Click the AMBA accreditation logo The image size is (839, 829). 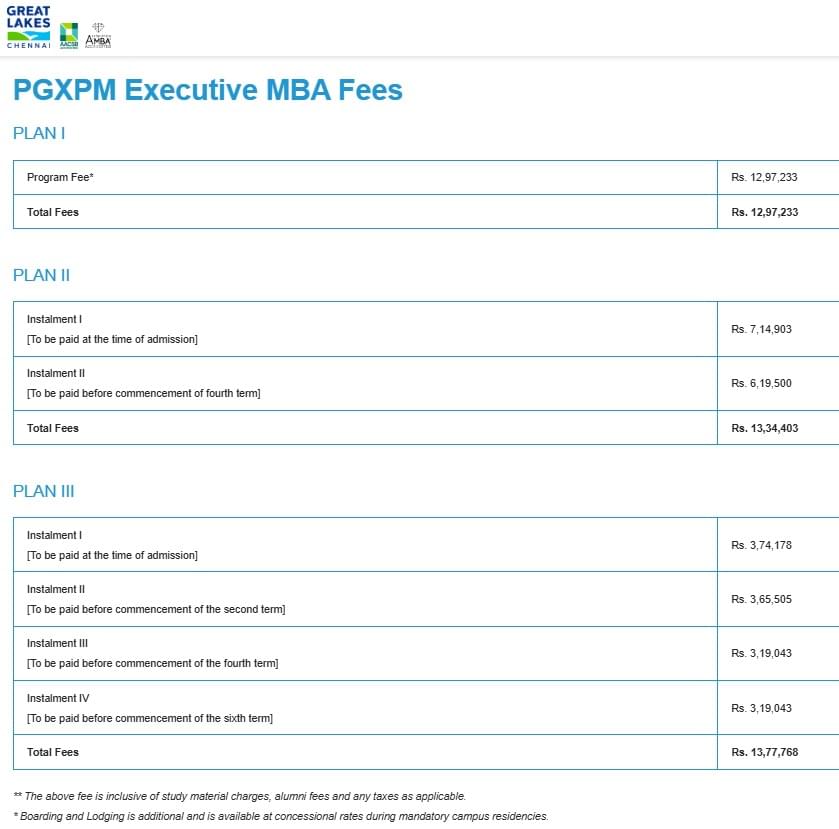(98, 35)
